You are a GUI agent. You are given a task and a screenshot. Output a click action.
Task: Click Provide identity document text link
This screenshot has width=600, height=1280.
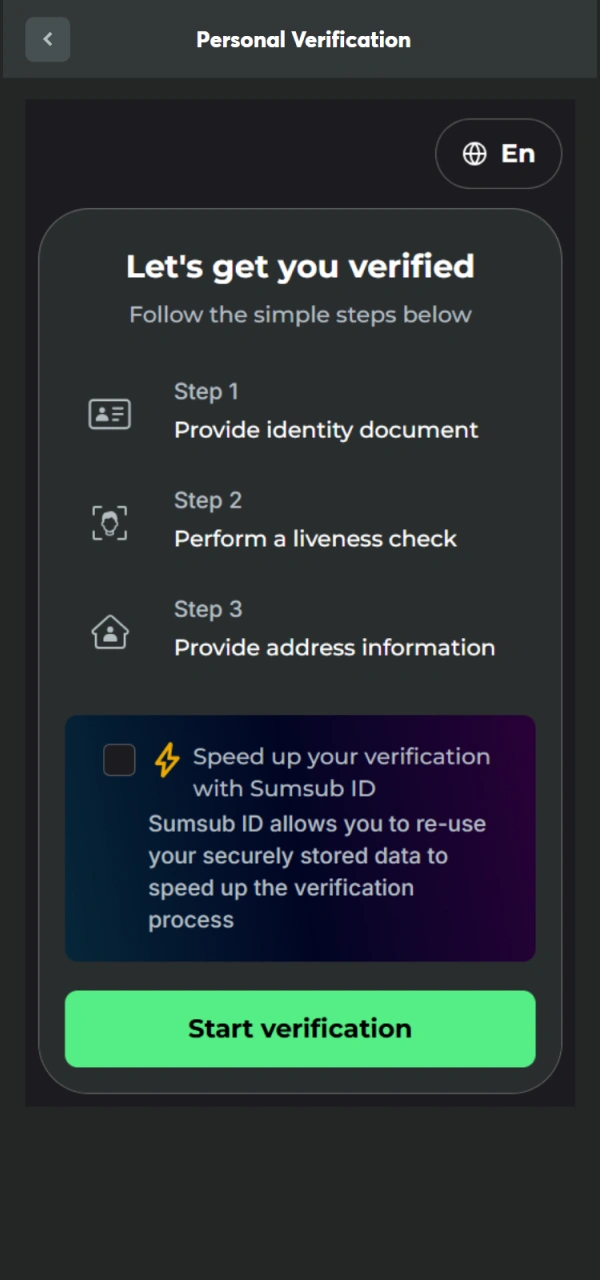click(x=326, y=429)
